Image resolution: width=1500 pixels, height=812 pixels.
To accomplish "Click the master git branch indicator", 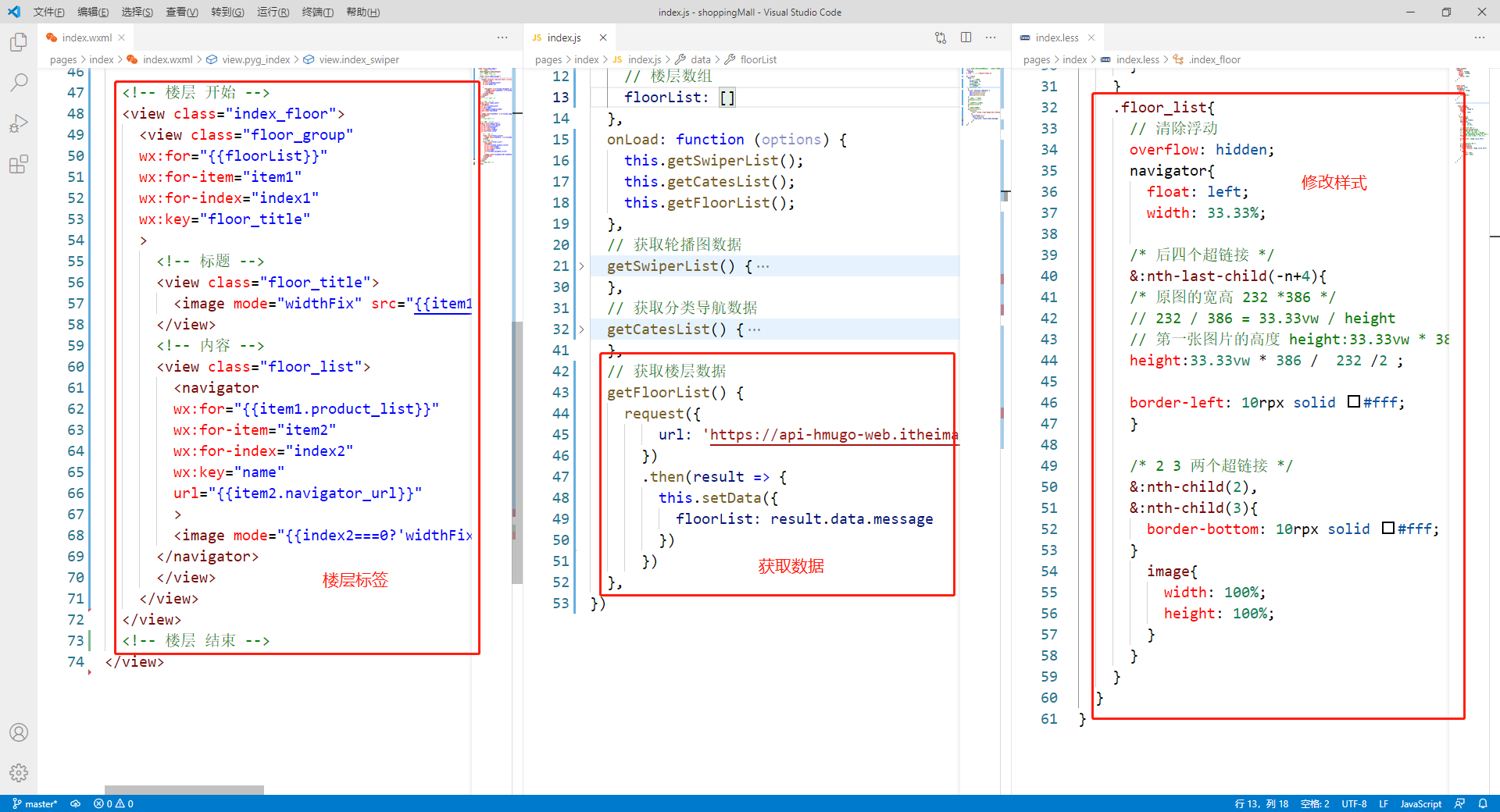I will click(x=35, y=803).
